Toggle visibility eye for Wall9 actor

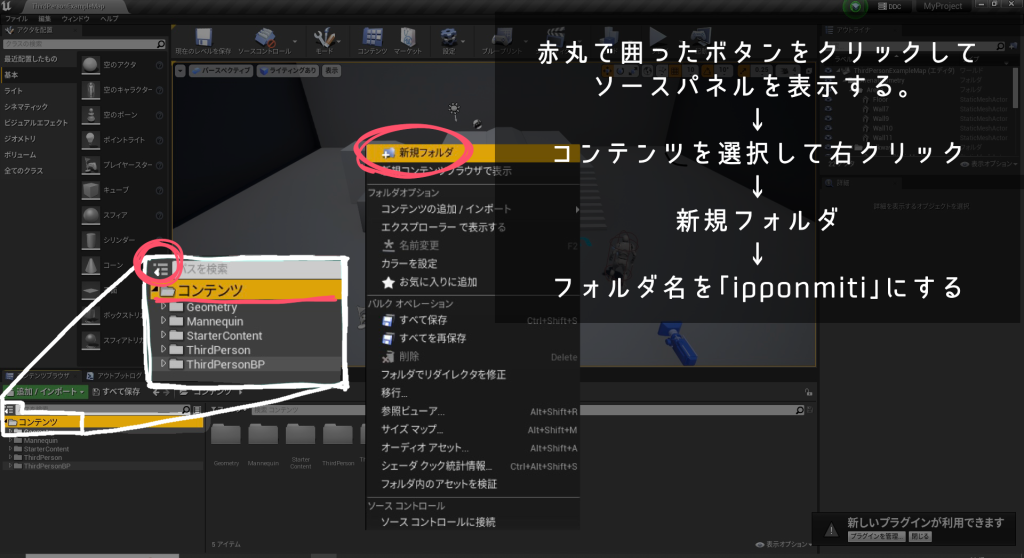(830, 118)
